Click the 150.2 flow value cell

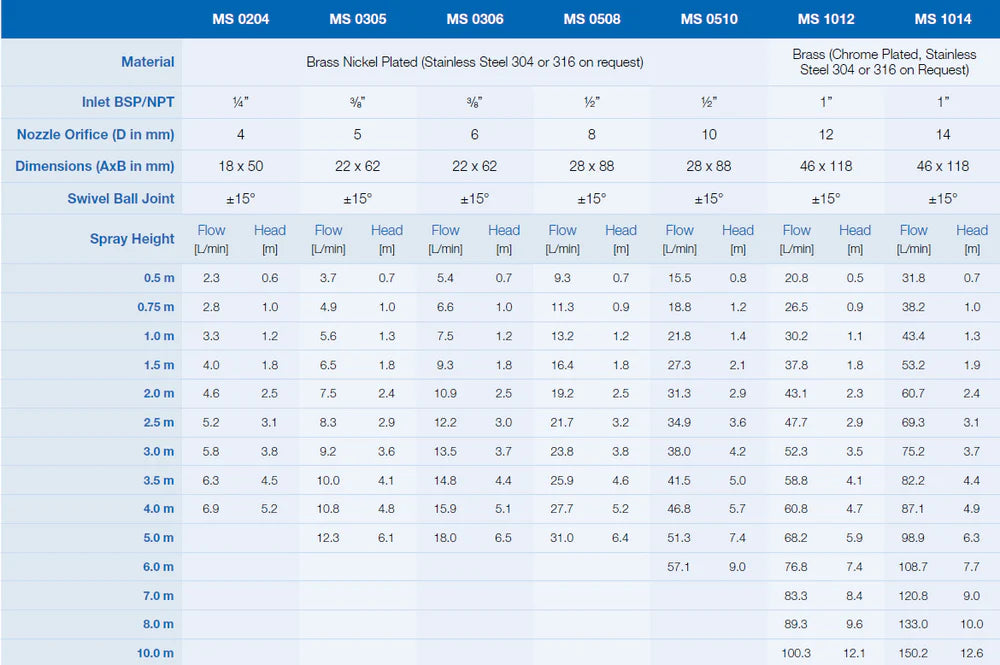(x=914, y=653)
